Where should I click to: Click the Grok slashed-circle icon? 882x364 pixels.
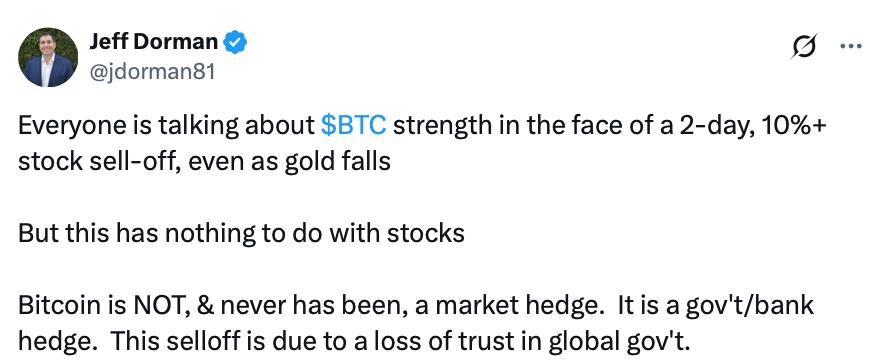[x=803, y=47]
